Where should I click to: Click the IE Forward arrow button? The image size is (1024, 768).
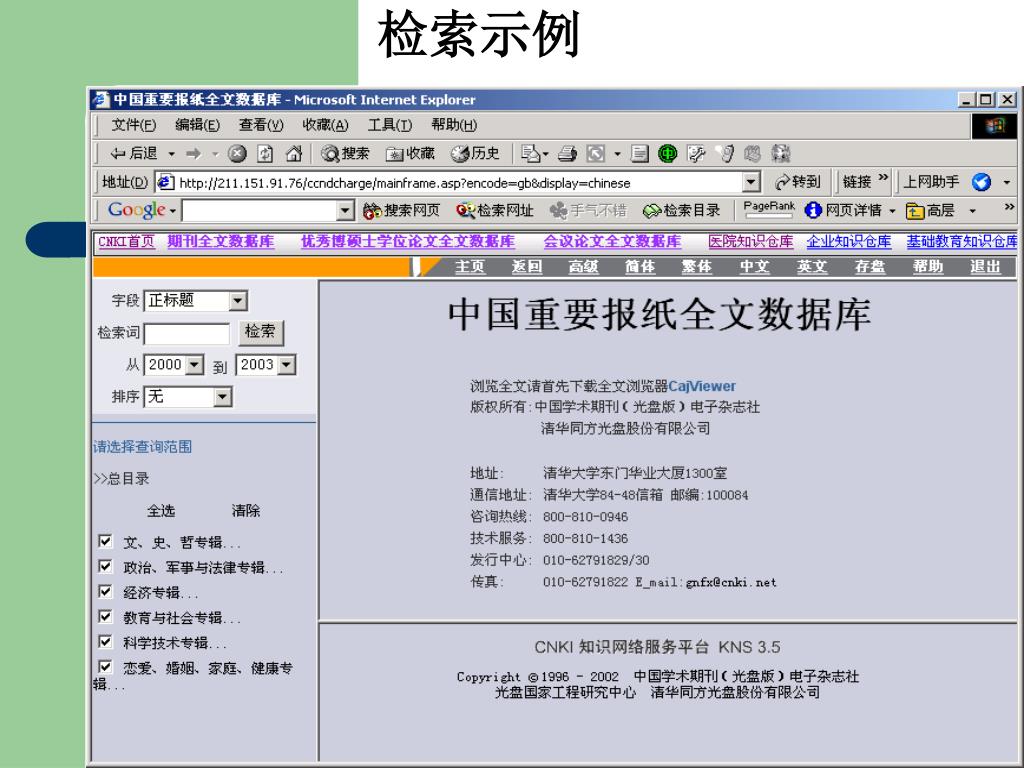click(193, 153)
